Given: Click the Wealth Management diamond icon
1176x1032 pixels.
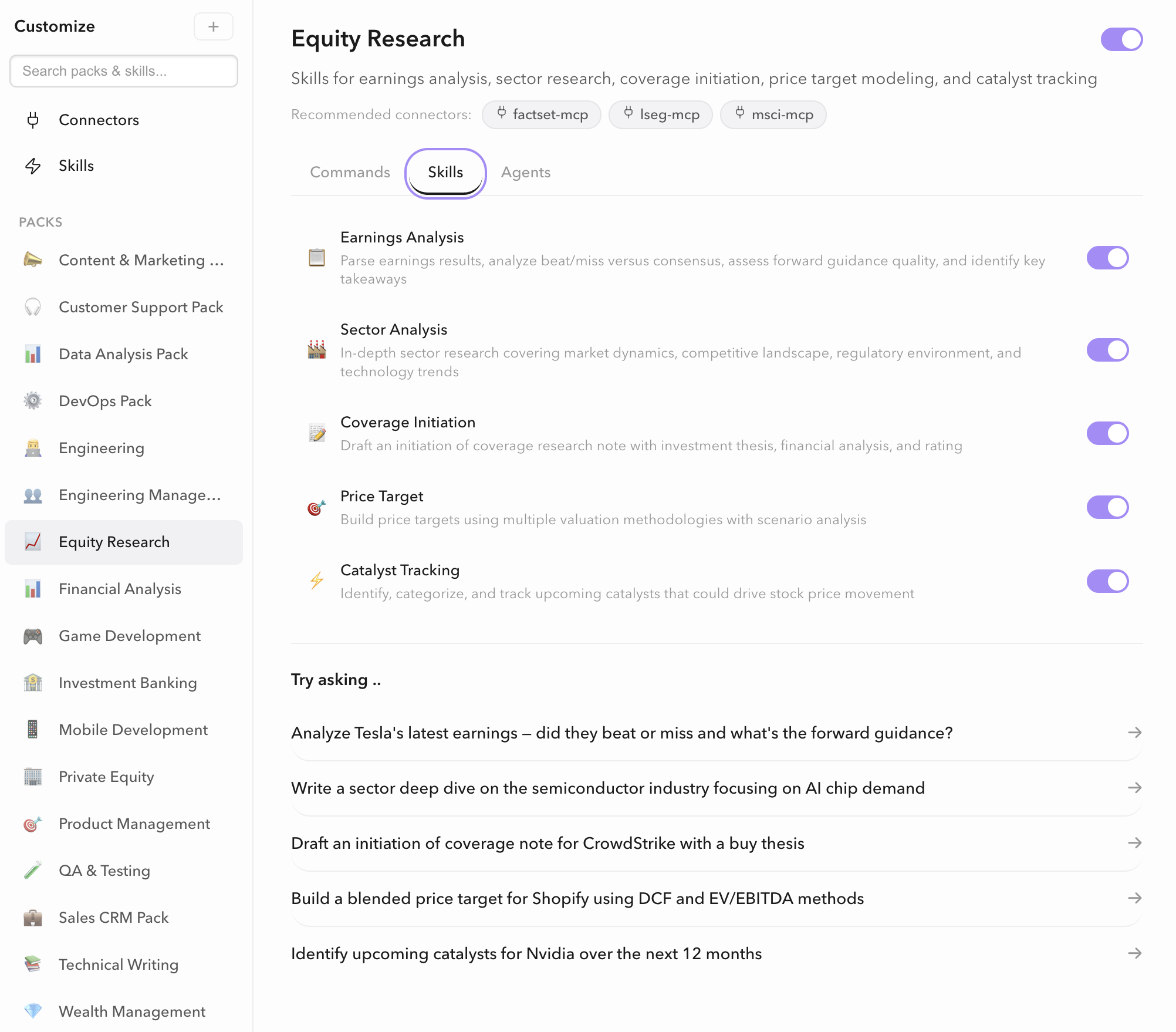Looking at the screenshot, I should point(33,1011).
